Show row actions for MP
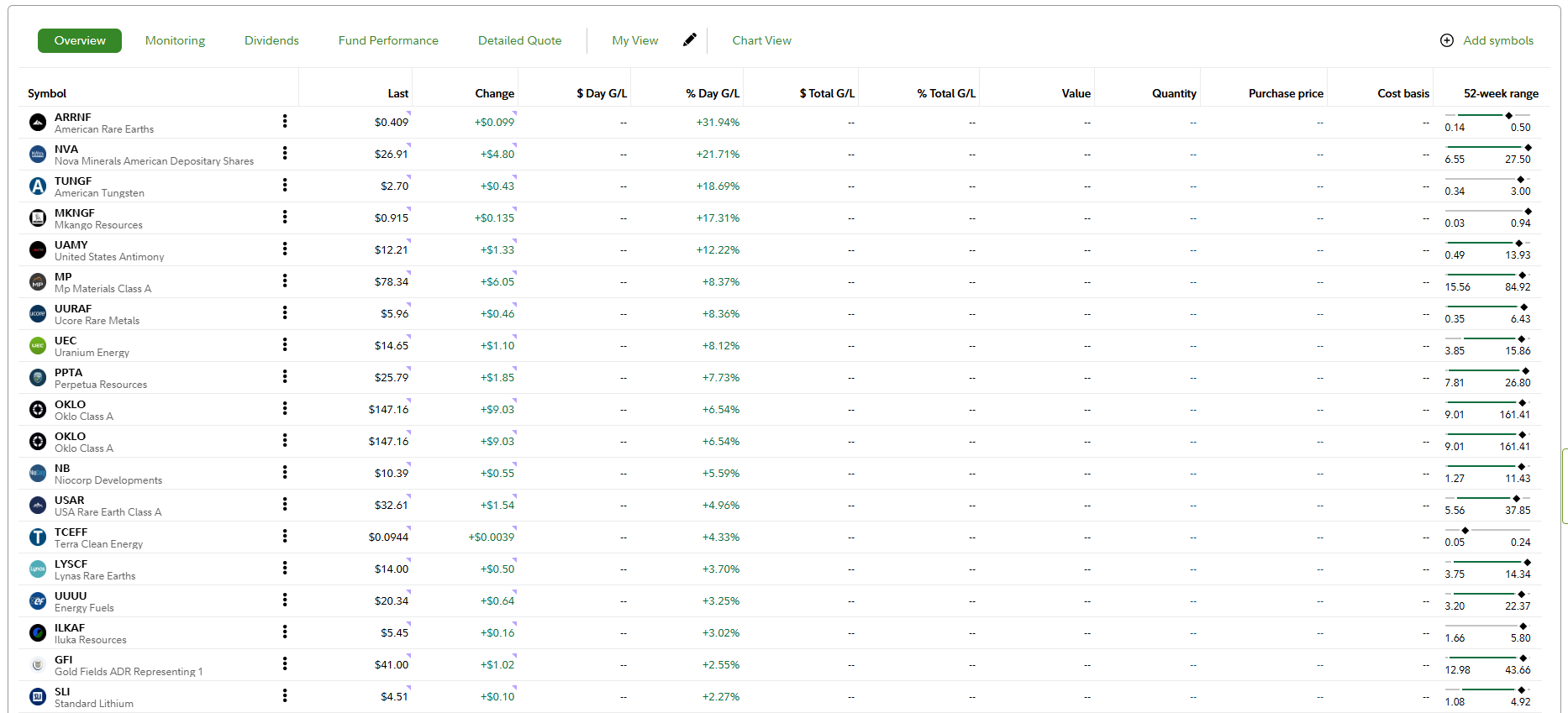The width and height of the screenshot is (1568, 713). (x=285, y=280)
